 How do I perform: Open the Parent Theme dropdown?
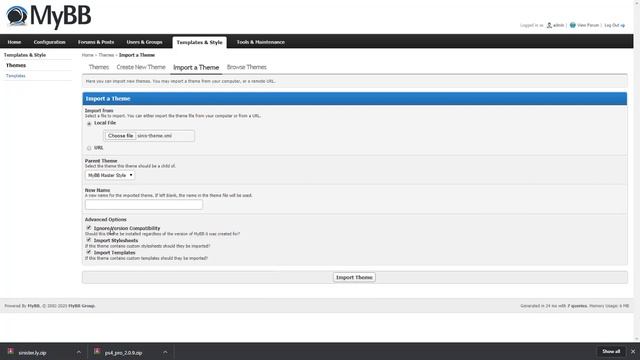[110, 175]
